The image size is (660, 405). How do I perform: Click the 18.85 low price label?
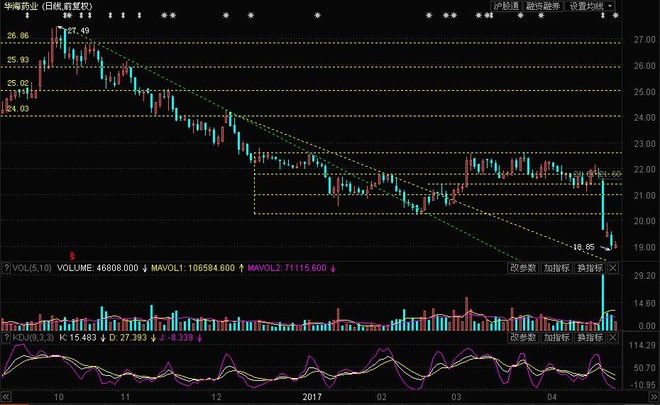584,247
